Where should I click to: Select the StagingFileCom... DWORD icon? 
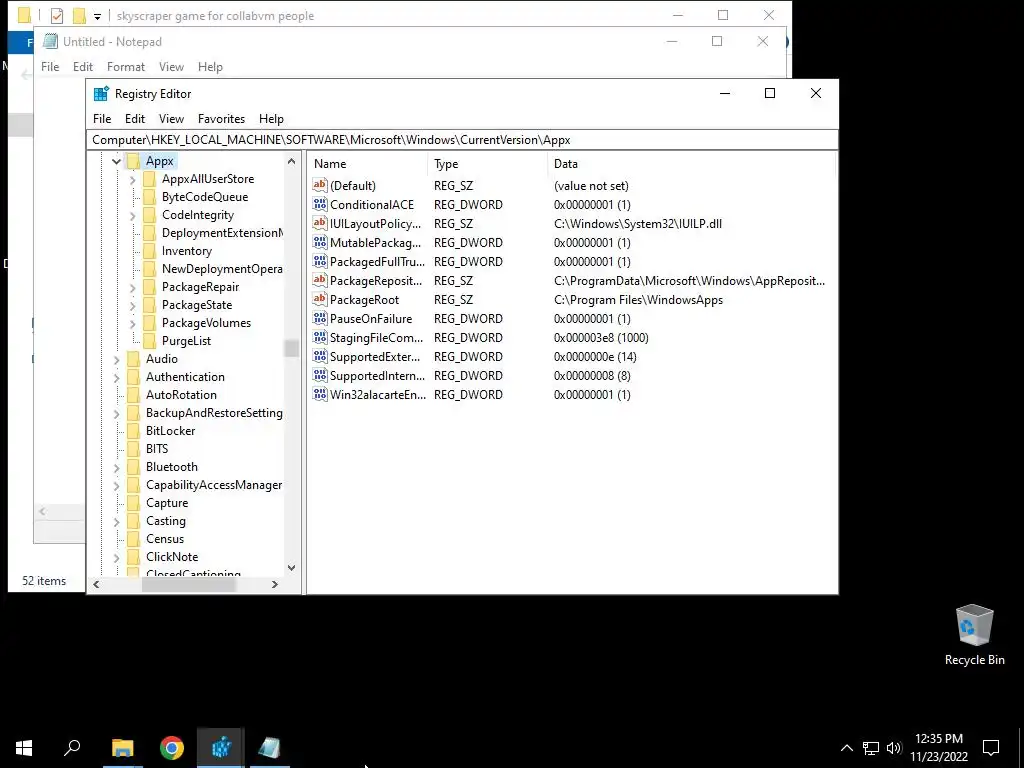319,337
